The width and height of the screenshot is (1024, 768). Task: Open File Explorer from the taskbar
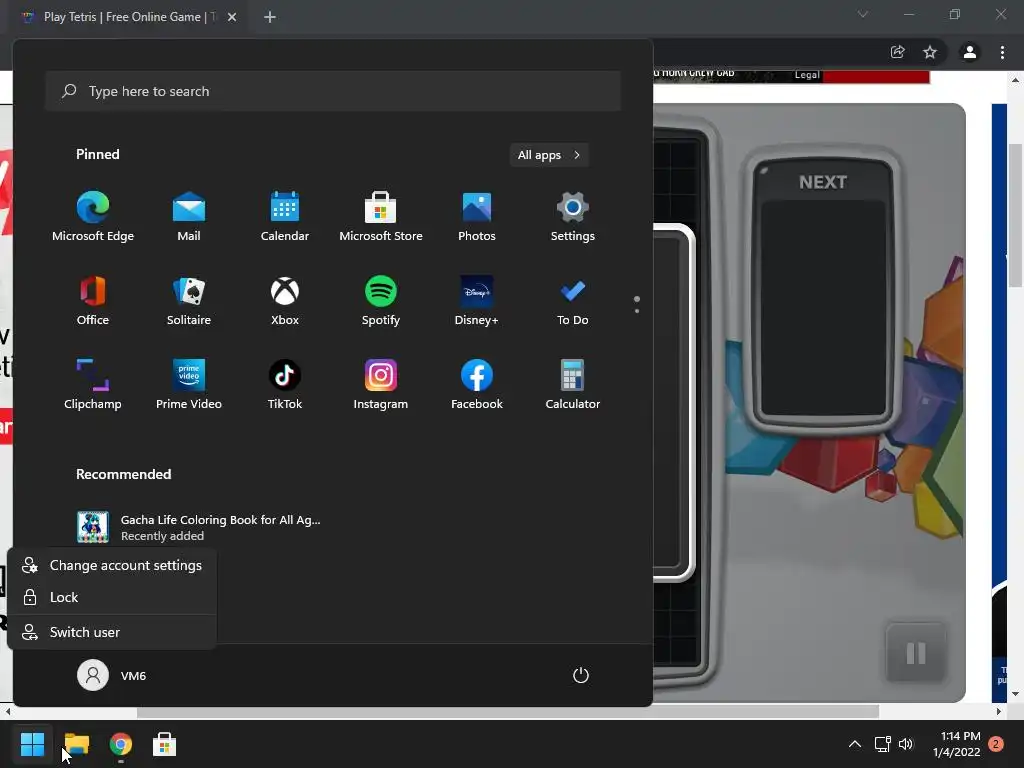coord(76,744)
